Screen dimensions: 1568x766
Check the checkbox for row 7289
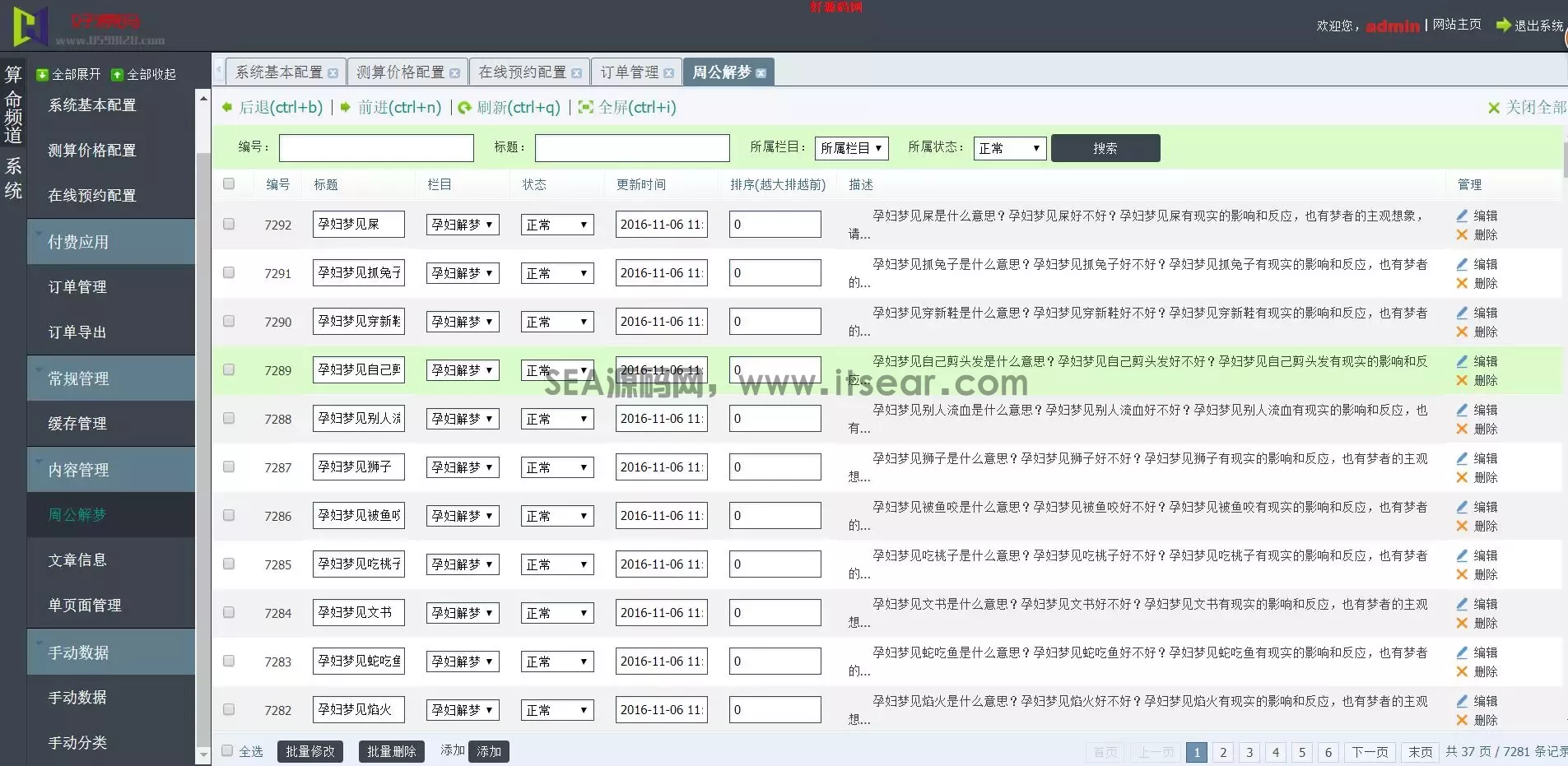[229, 369]
